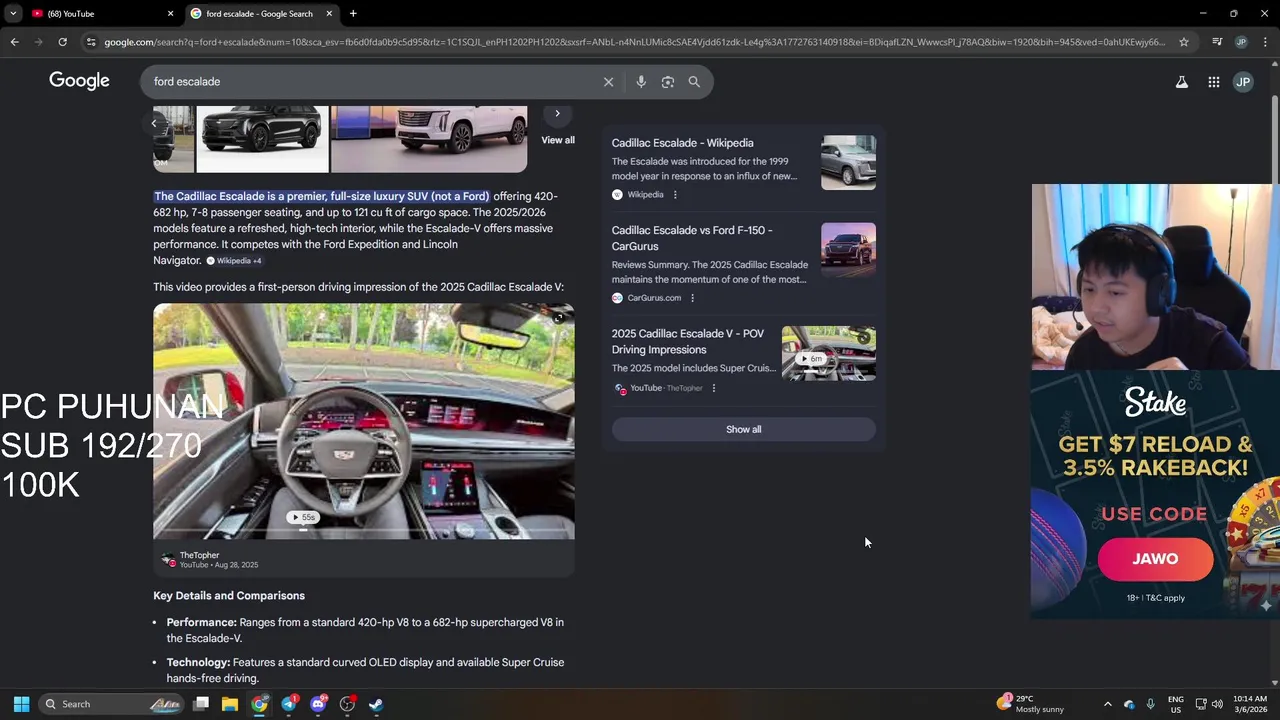This screenshot has width=1280, height=720.
Task: Click the Windows taskbar Search box
Action: (x=112, y=704)
